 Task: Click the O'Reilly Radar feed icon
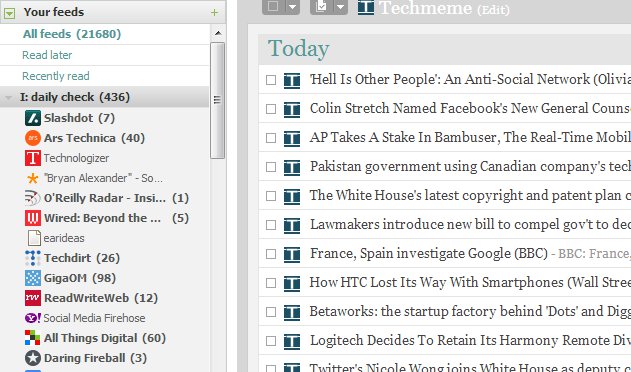point(33,198)
